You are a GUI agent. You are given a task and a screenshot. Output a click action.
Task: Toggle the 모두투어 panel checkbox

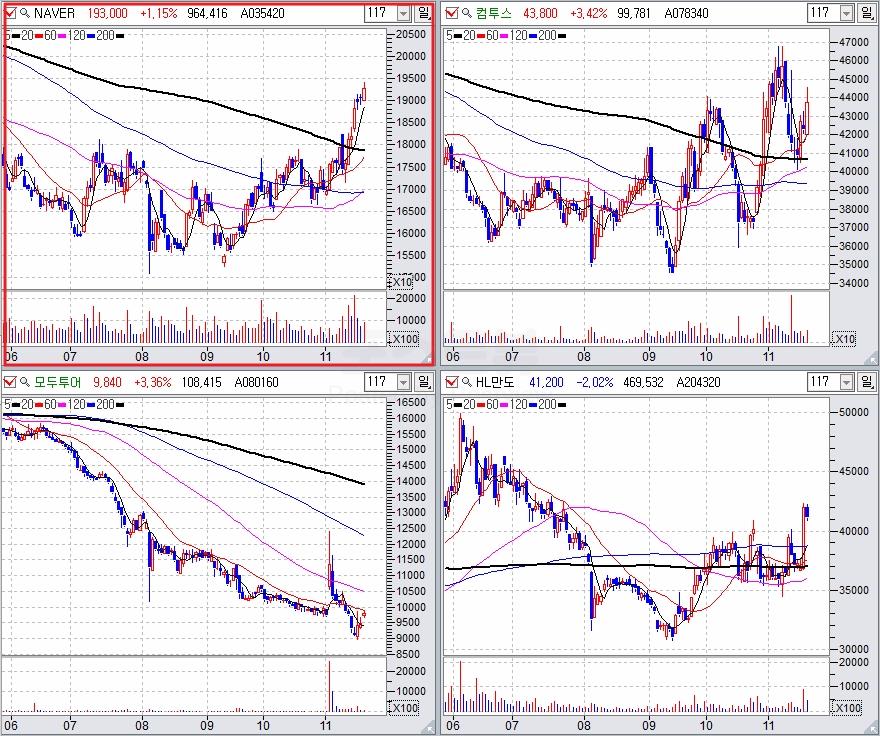(10, 382)
